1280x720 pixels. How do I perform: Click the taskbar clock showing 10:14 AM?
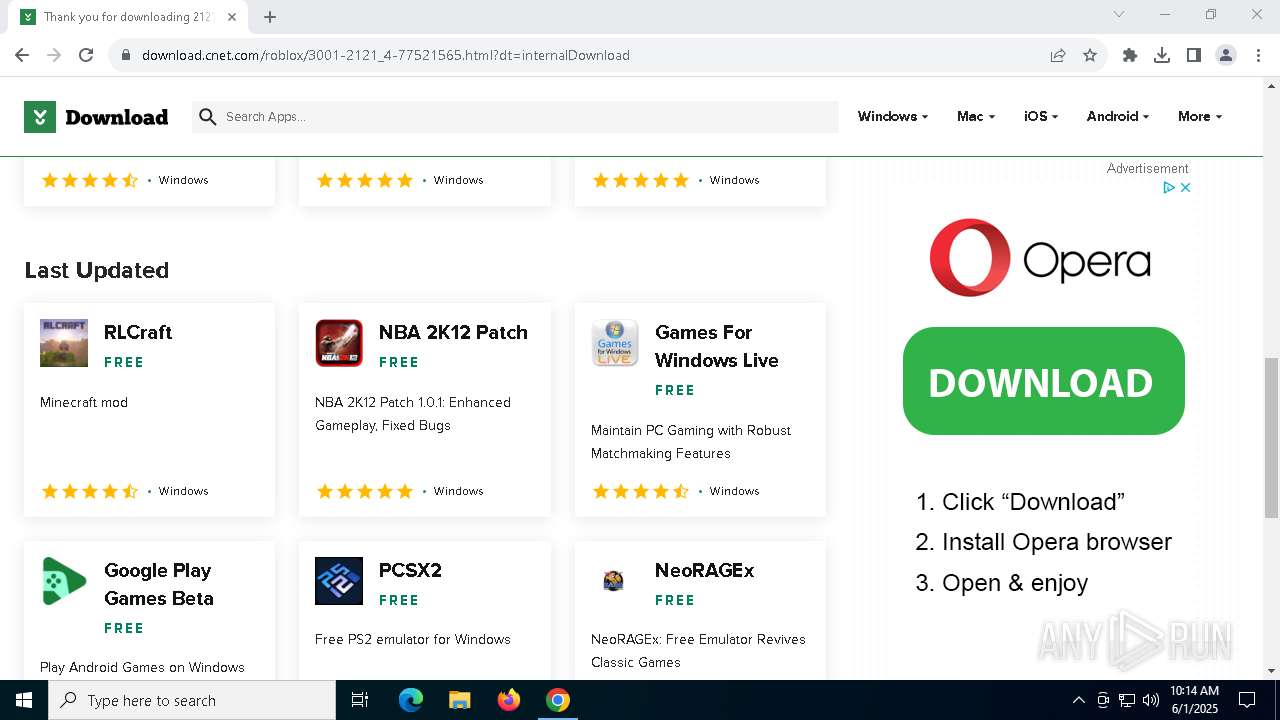pos(1194,700)
